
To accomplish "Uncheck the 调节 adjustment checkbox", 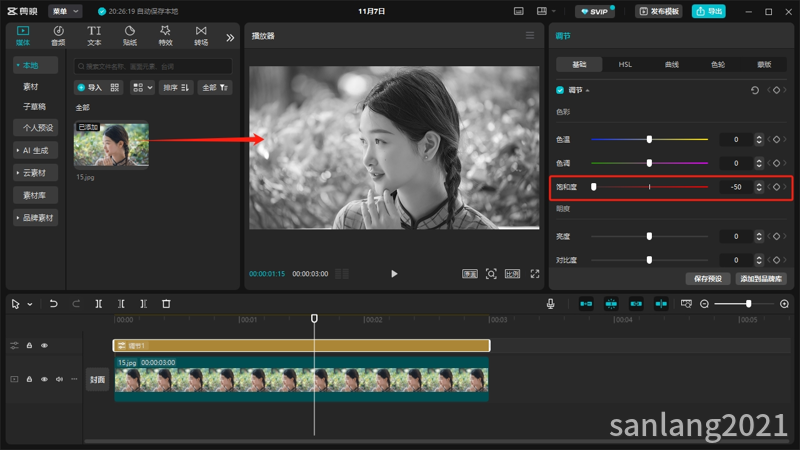I will 560,90.
